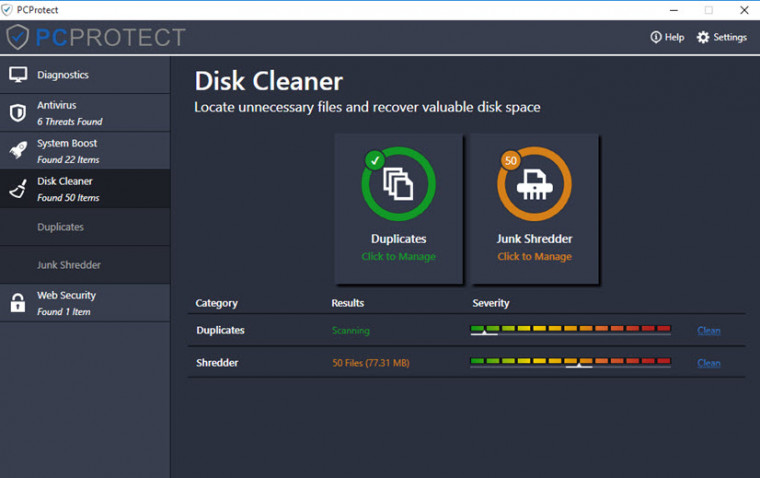
Task: Click the Help info icon
Action: [x=655, y=37]
